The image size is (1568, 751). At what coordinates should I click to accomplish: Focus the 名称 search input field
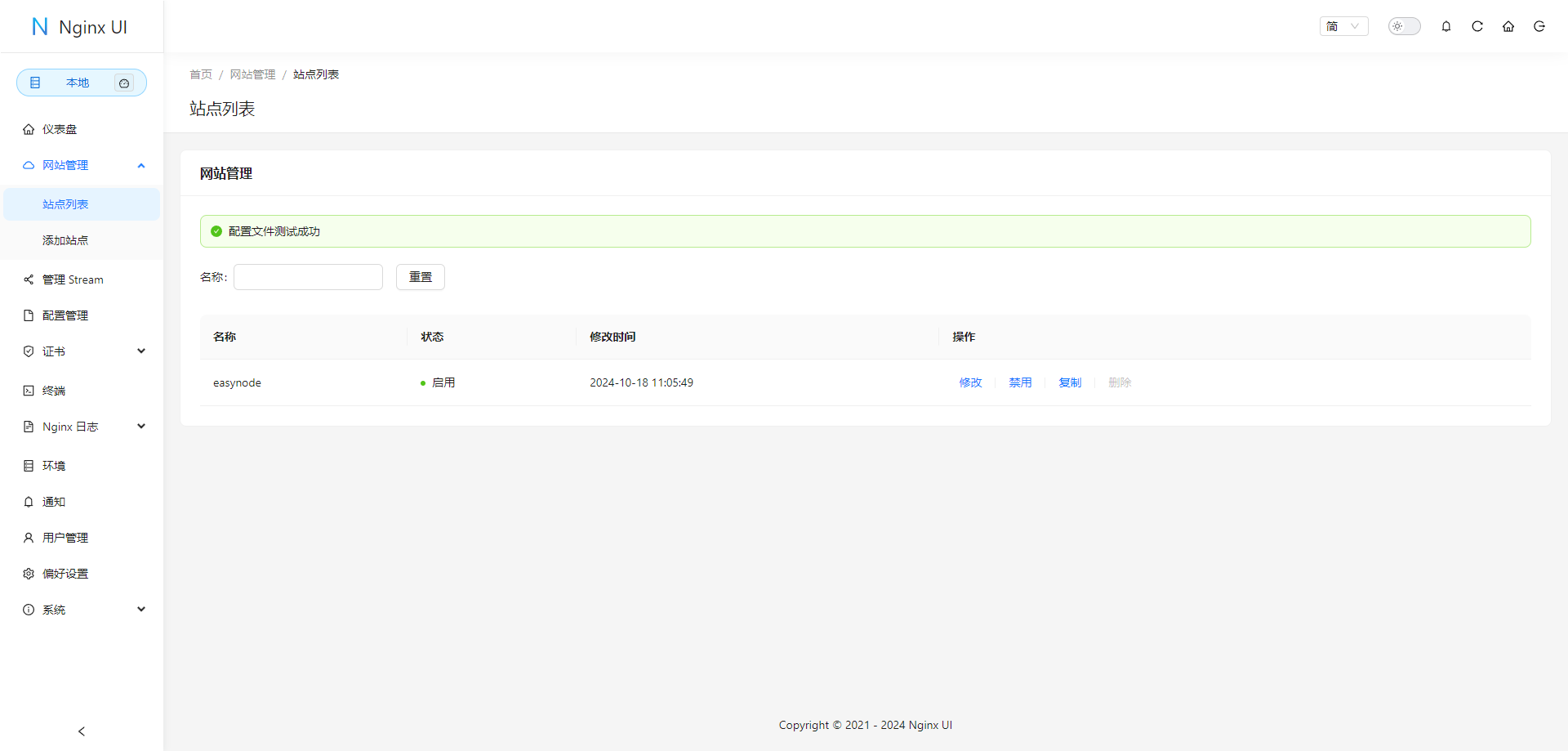point(308,277)
